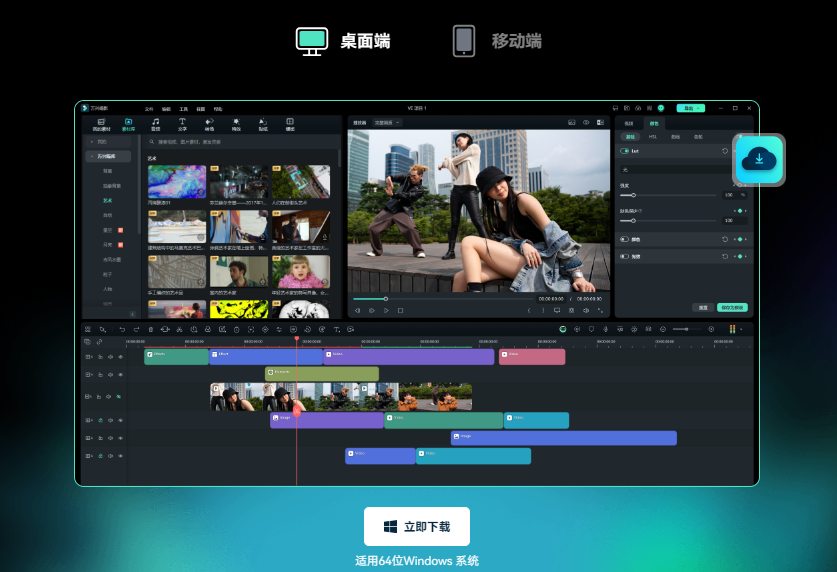This screenshot has height=572, width=837.
Task: Click the trash delete icon in timeline toolbar
Action: click(x=151, y=330)
